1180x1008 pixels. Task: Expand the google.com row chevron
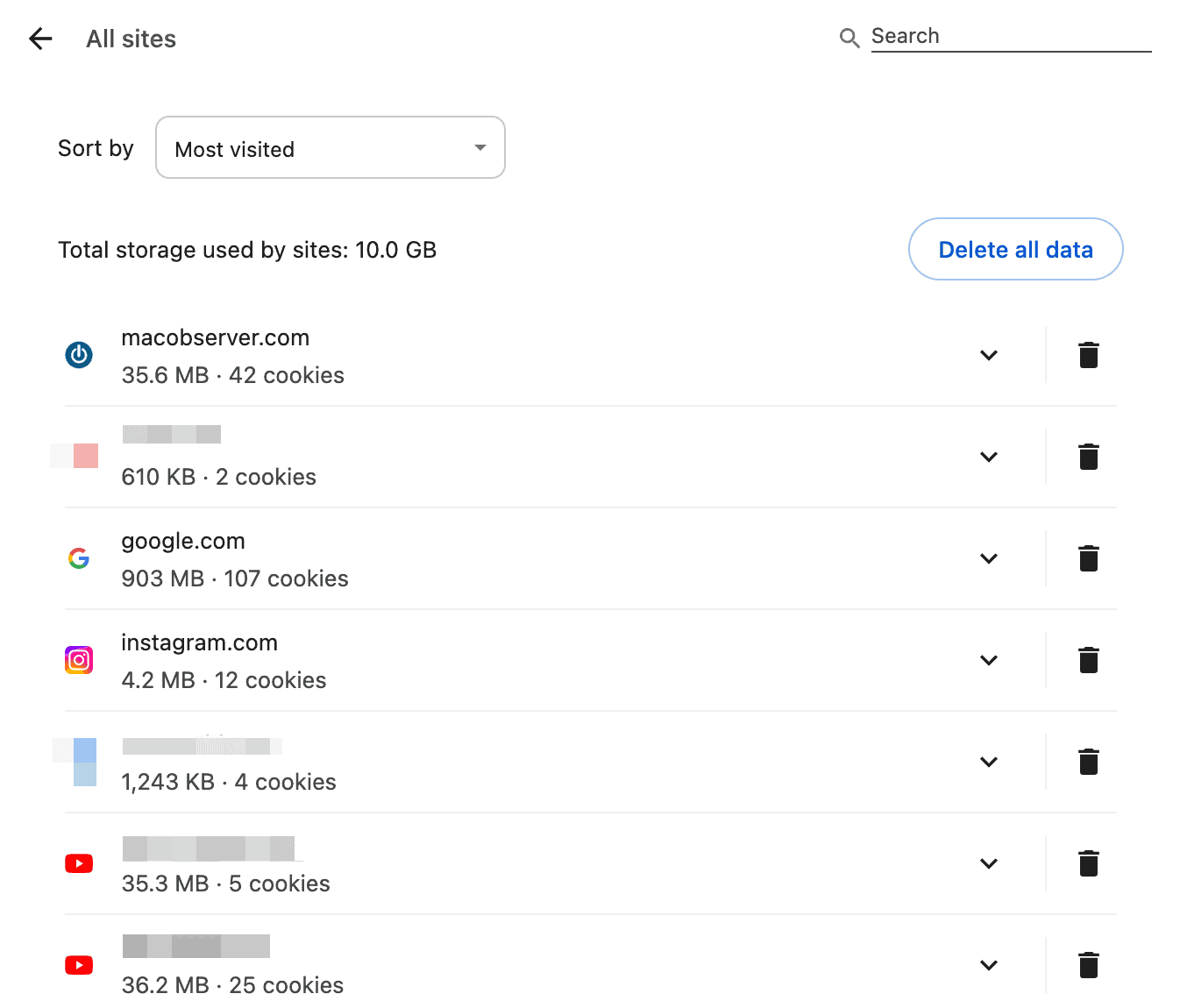(988, 558)
